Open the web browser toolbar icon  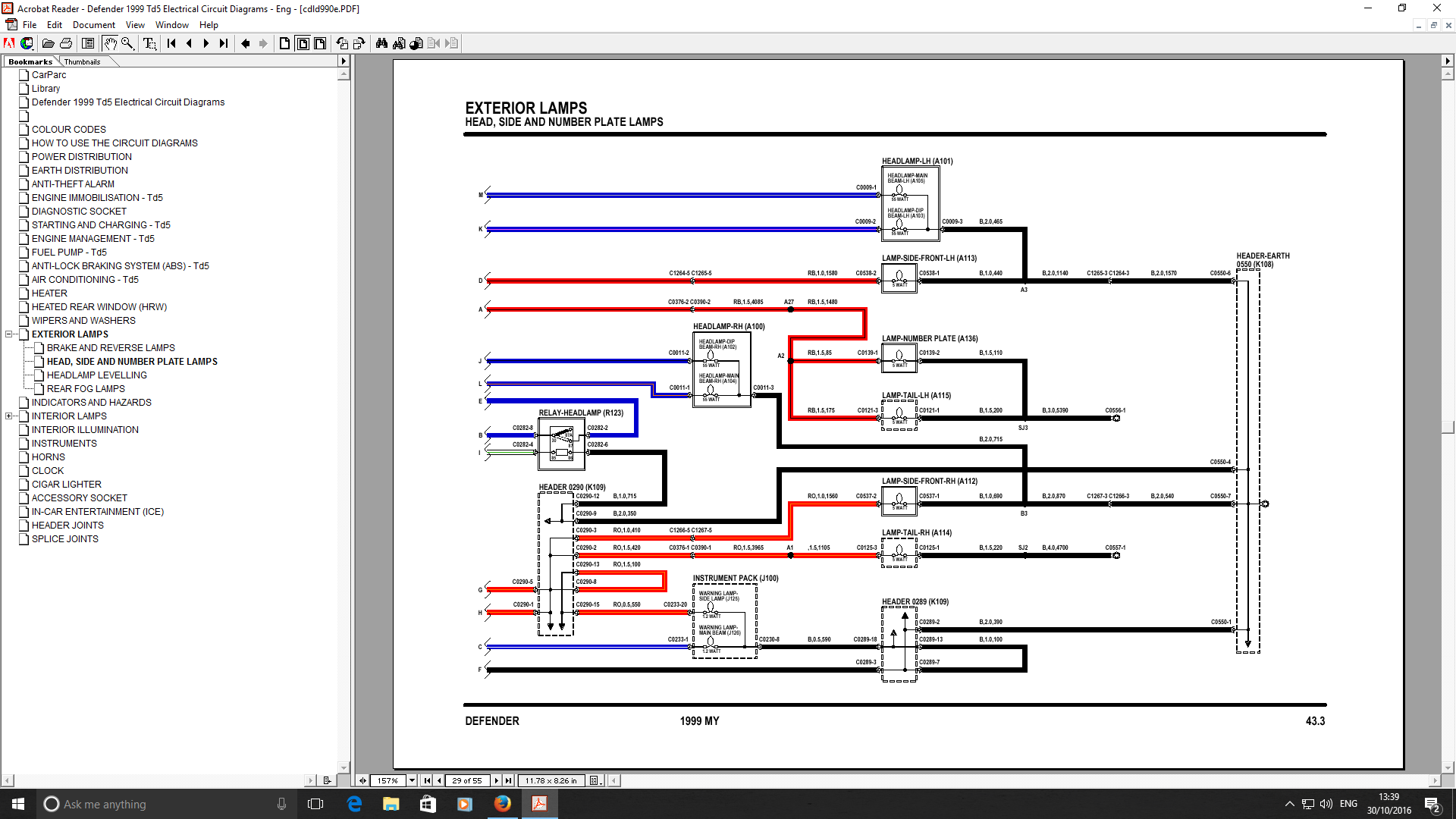point(27,43)
